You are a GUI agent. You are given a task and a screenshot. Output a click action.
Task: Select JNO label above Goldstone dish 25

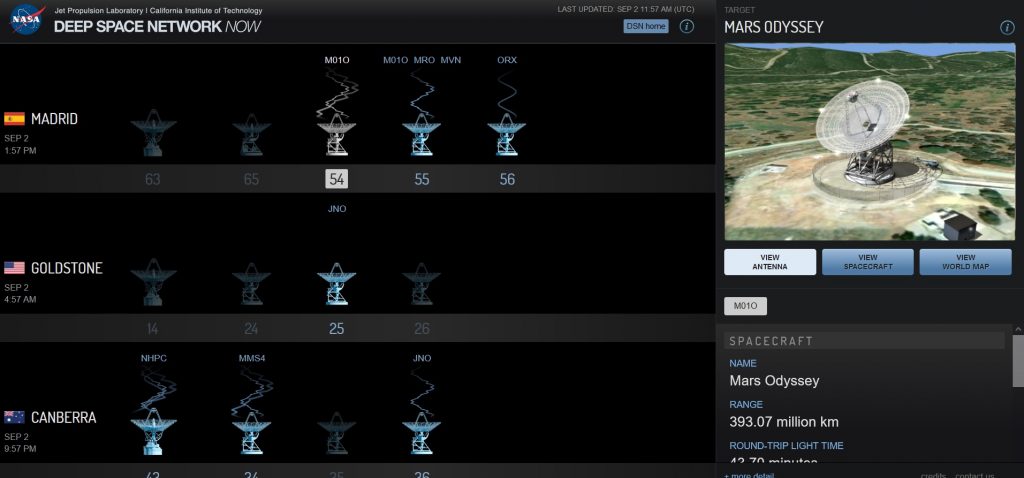coord(337,209)
